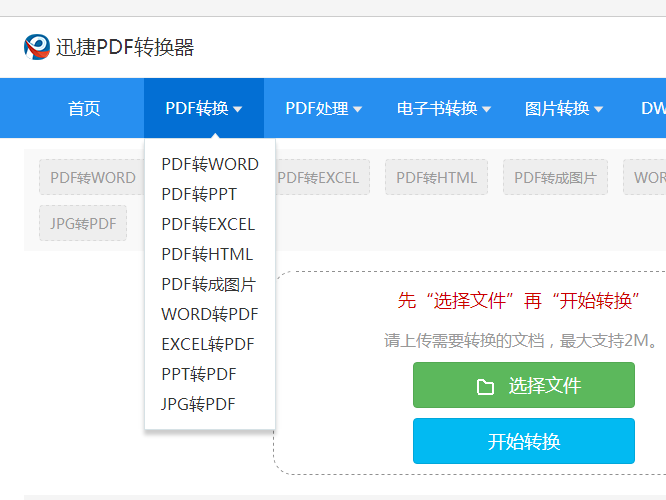Go to the 首页 nav item

[x=84, y=108]
